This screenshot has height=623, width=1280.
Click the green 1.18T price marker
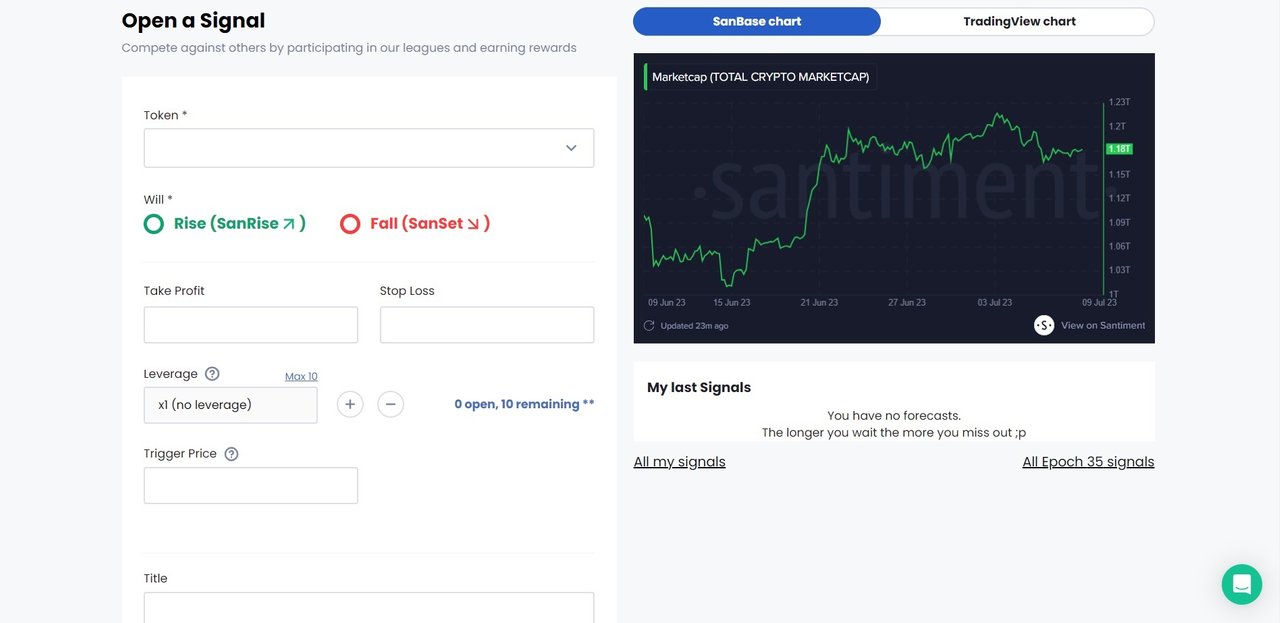1119,149
